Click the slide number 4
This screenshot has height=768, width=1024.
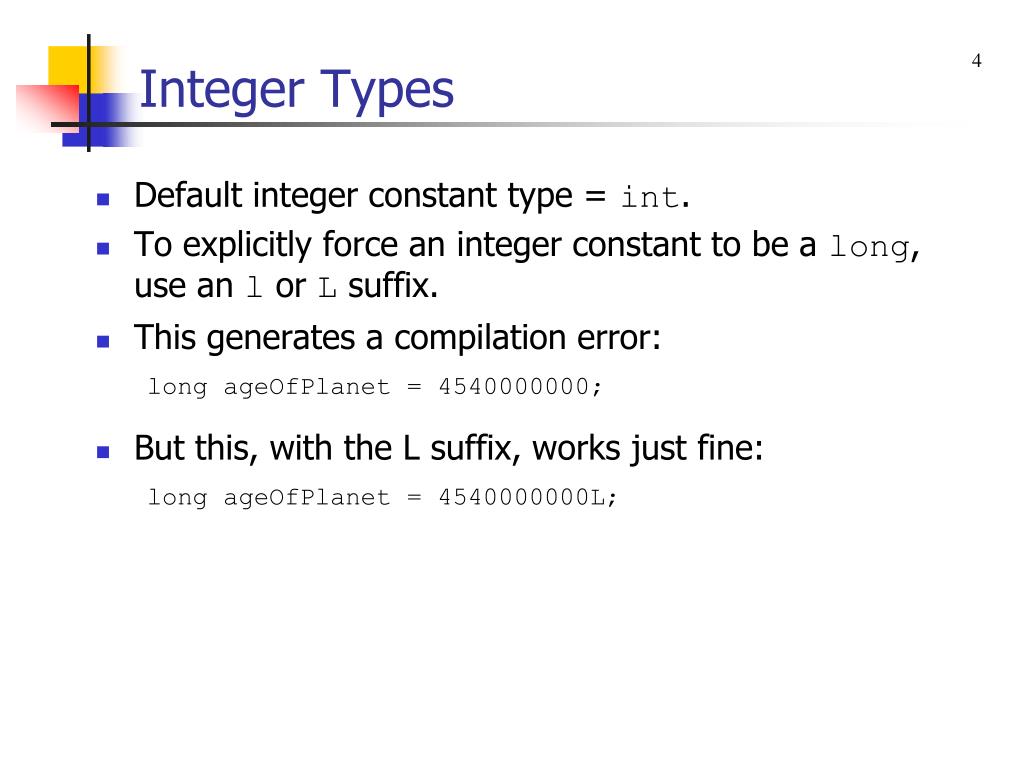[976, 61]
